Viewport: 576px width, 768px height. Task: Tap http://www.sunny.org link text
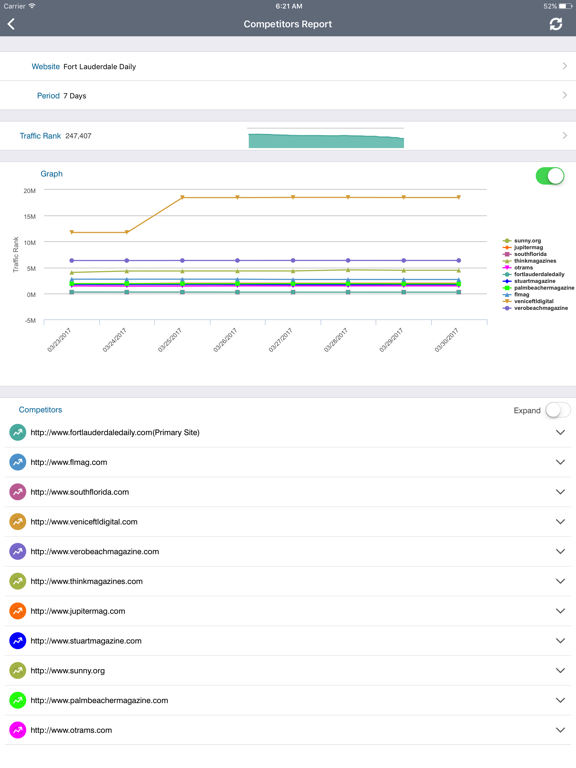[x=68, y=671]
